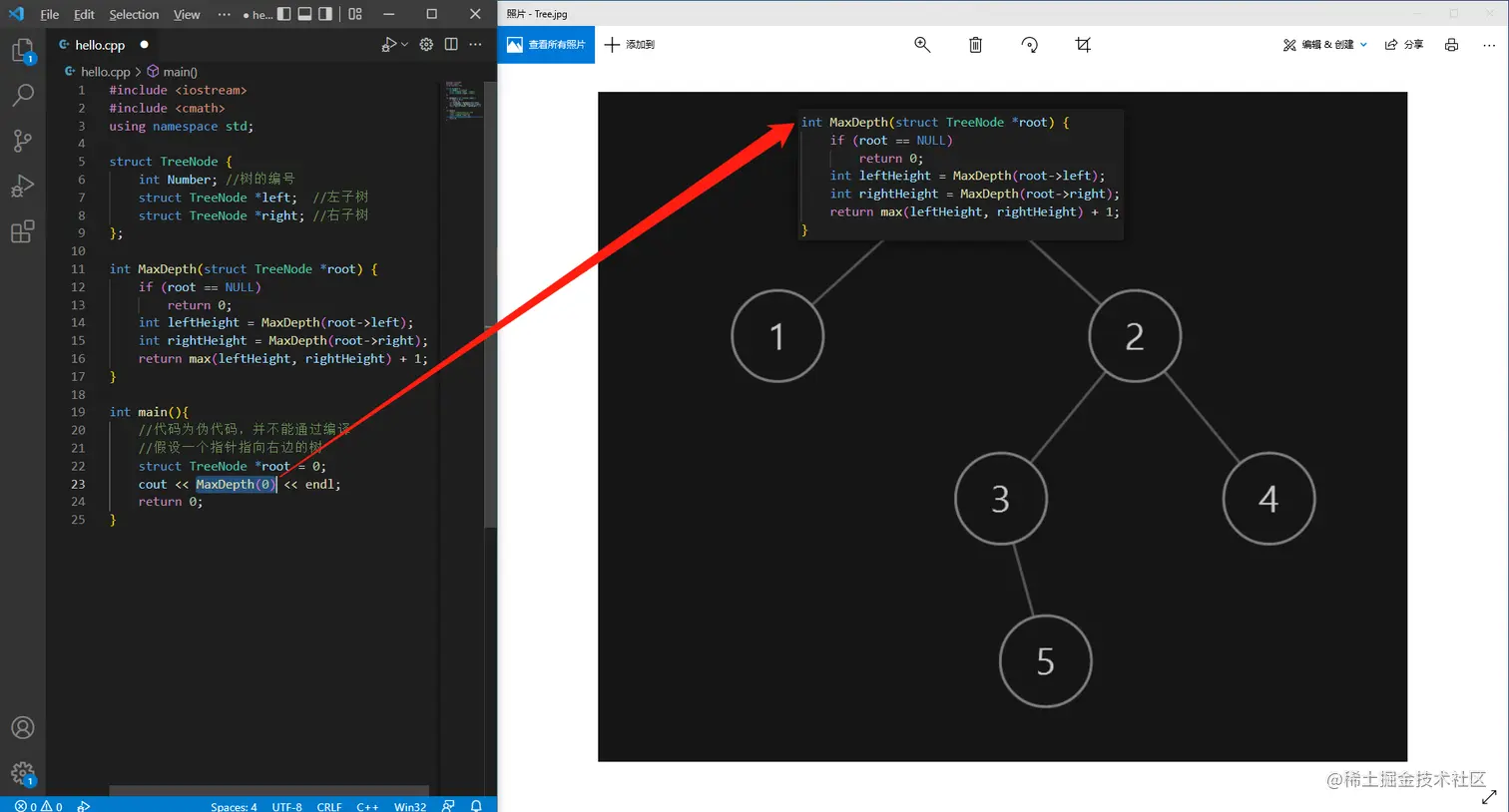This screenshot has width=1509, height=812.
Task: Click the code minimap in the editor
Action: (x=464, y=101)
